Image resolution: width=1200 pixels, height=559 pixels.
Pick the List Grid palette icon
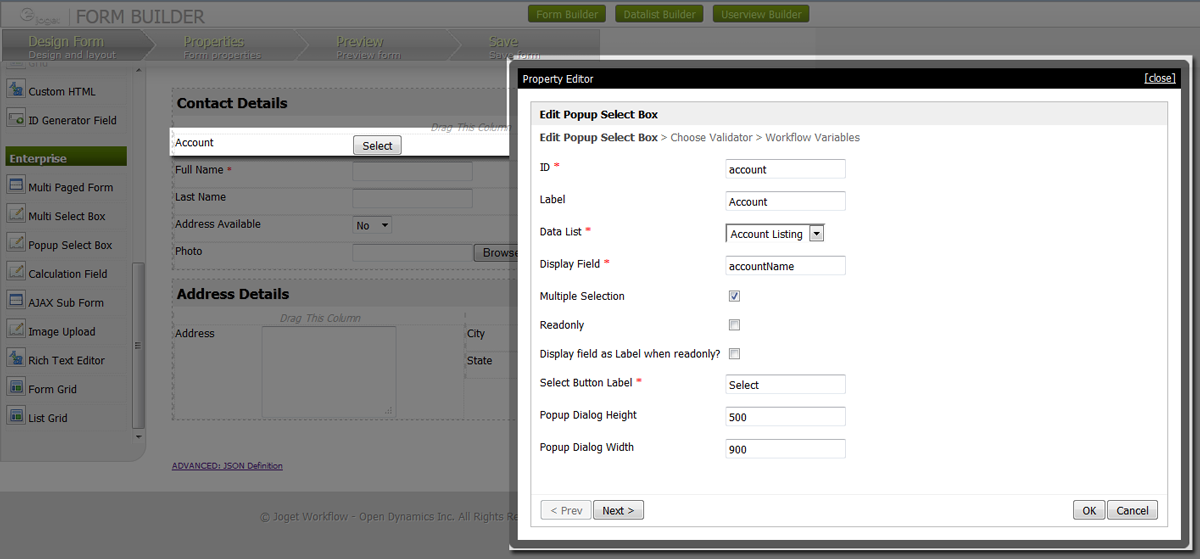tap(16, 417)
